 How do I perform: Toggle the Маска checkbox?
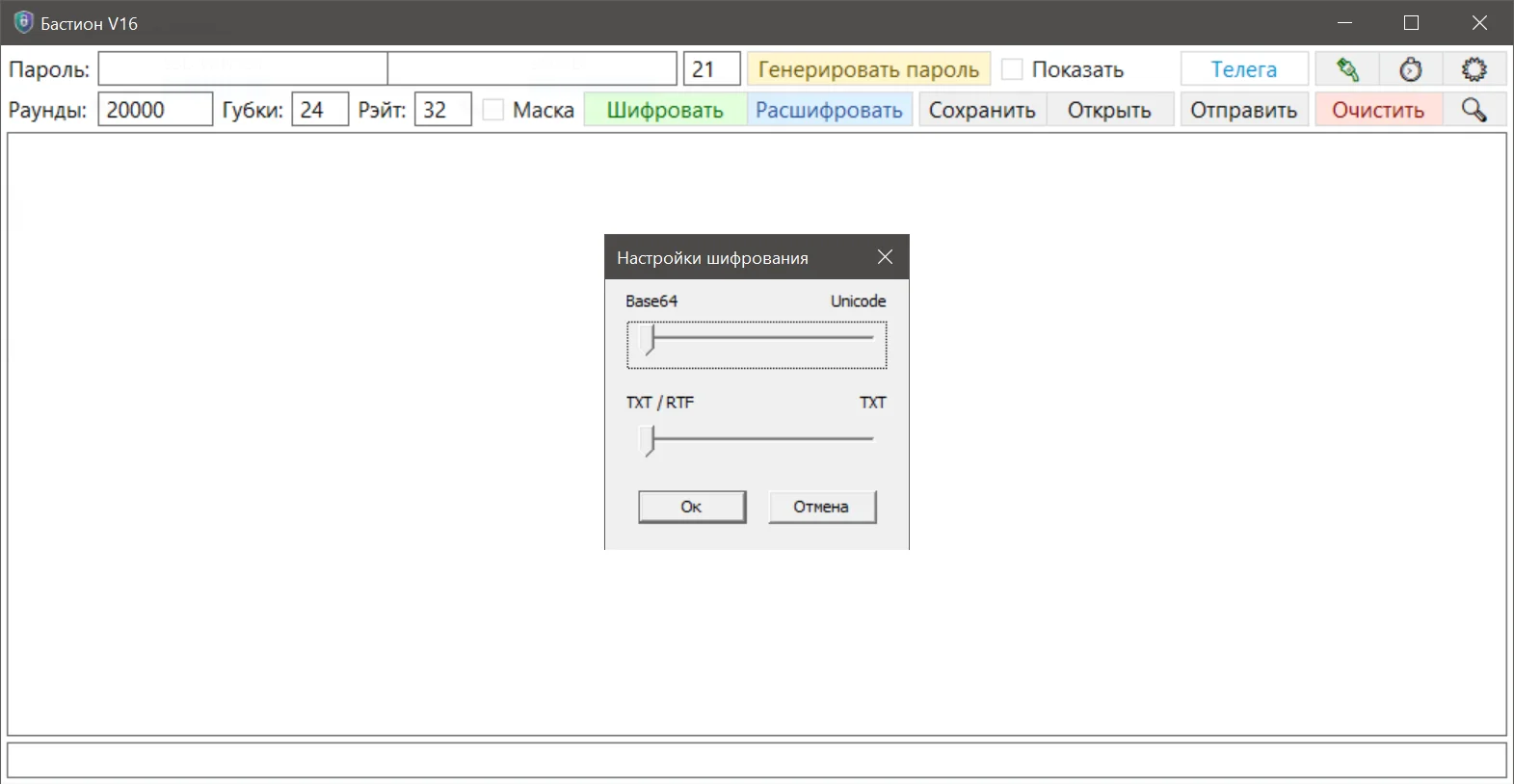pos(493,110)
